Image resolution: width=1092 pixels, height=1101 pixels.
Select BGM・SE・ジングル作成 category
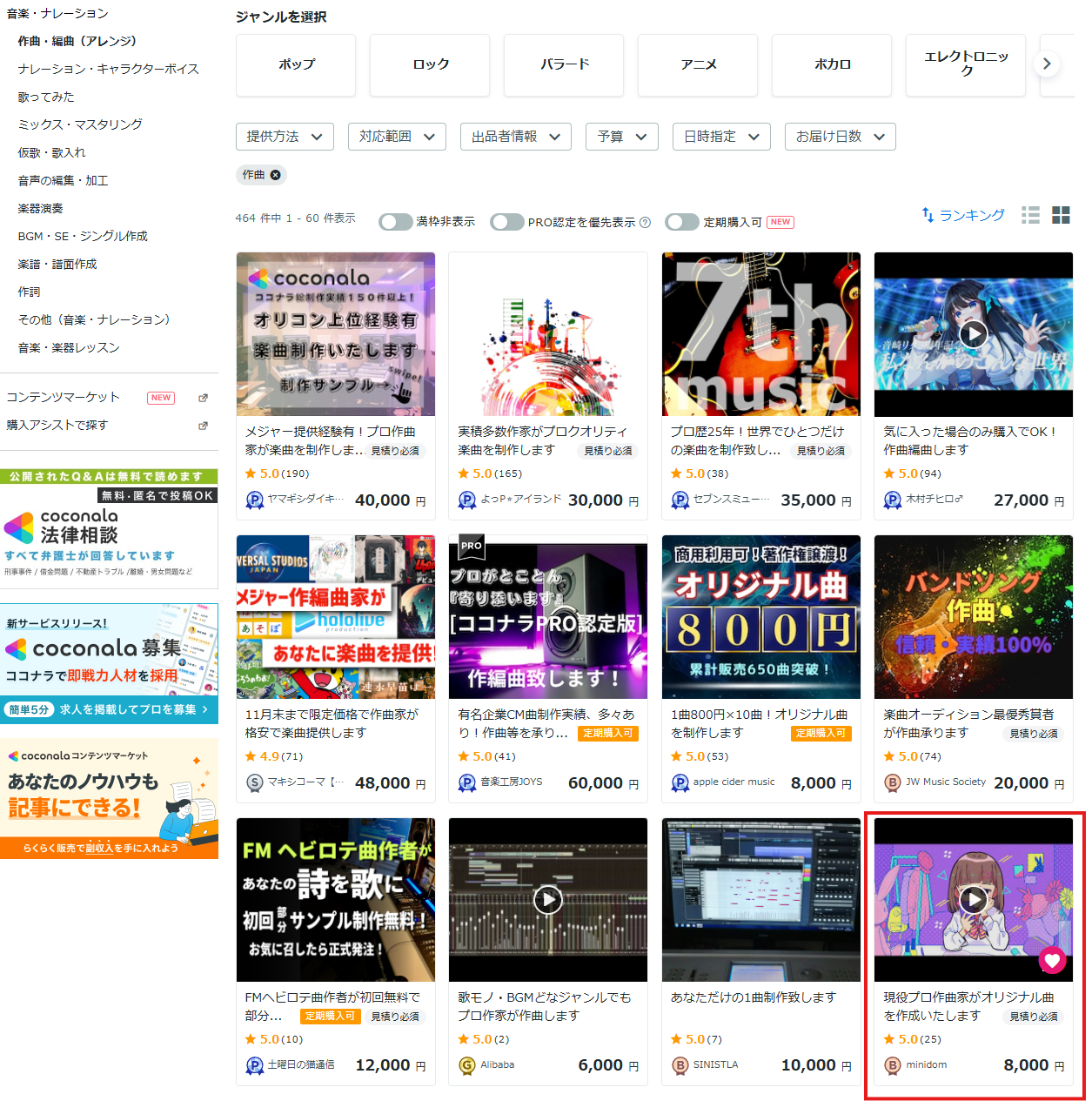[83, 236]
